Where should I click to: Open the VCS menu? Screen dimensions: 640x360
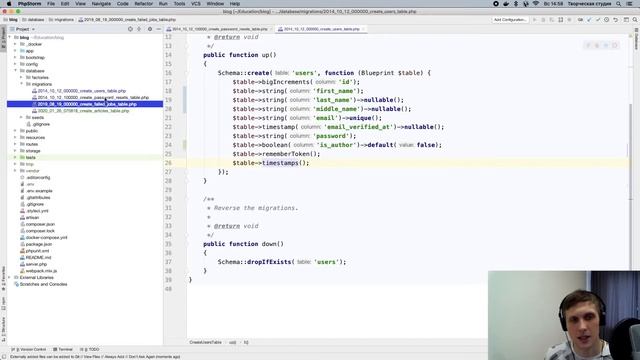click(x=196, y=4)
